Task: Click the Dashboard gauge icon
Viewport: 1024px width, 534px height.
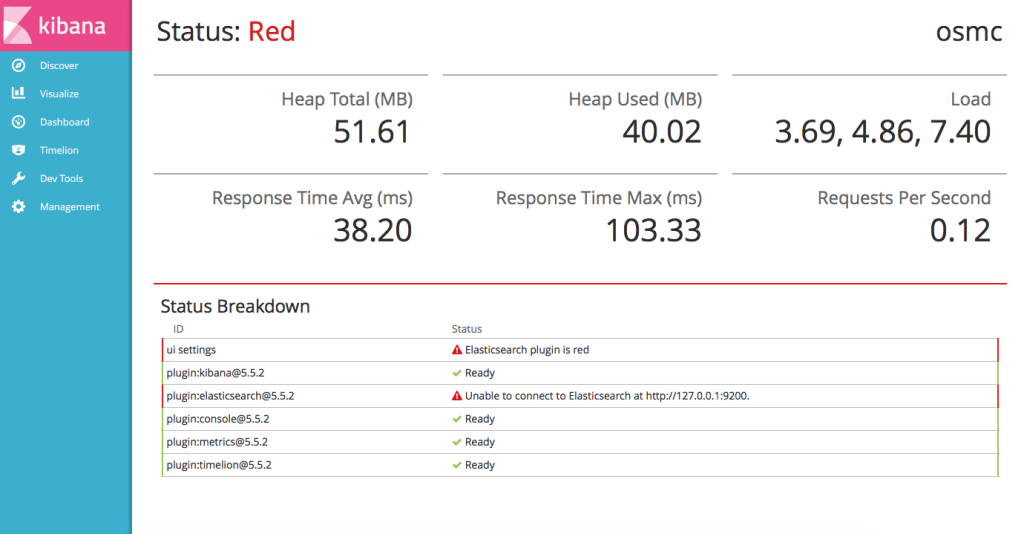Action: coord(18,122)
